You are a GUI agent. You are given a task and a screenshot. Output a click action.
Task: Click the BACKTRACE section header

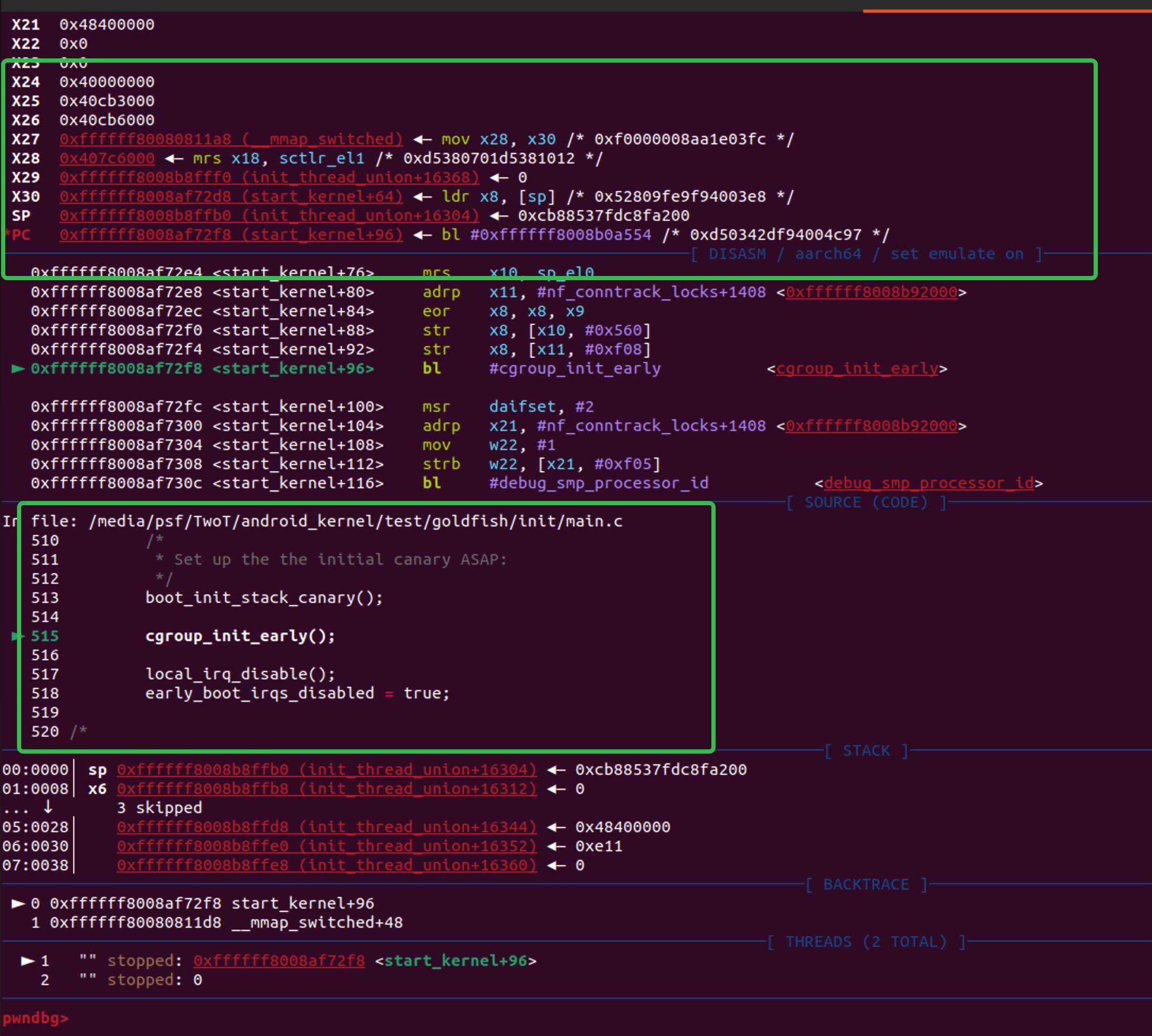pos(866,885)
